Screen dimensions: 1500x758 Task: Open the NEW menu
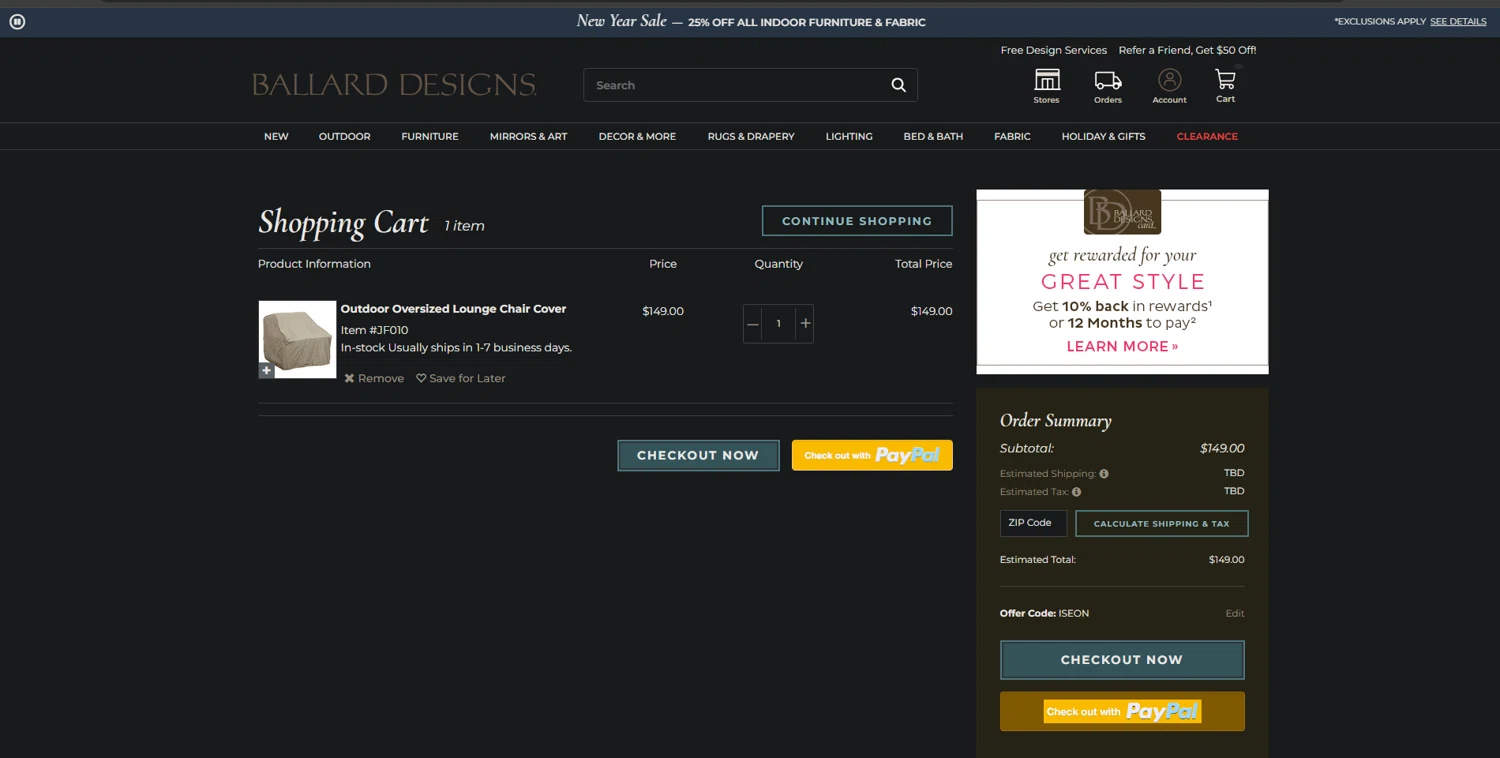pyautogui.click(x=276, y=136)
